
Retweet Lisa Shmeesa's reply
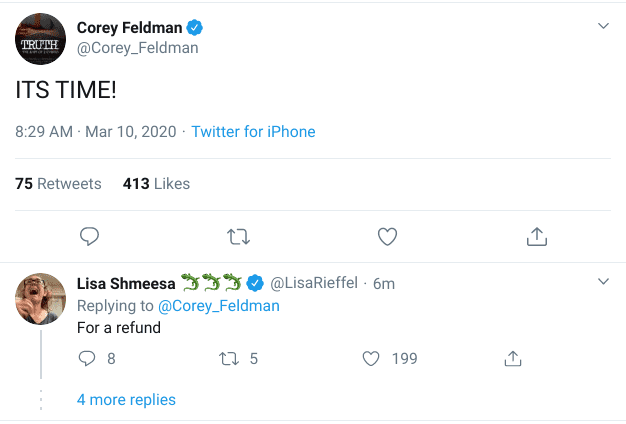click(x=230, y=358)
